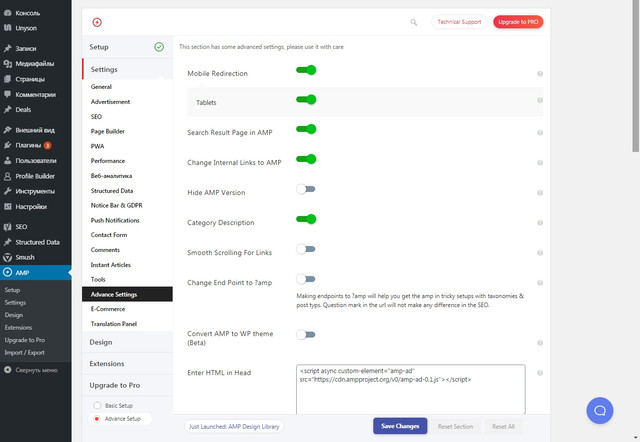Open Technical Support link

pyautogui.click(x=459, y=22)
